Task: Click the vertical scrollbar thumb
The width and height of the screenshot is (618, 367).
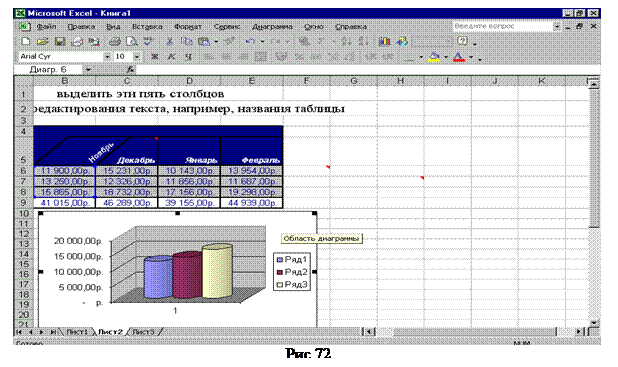Action: pos(594,157)
